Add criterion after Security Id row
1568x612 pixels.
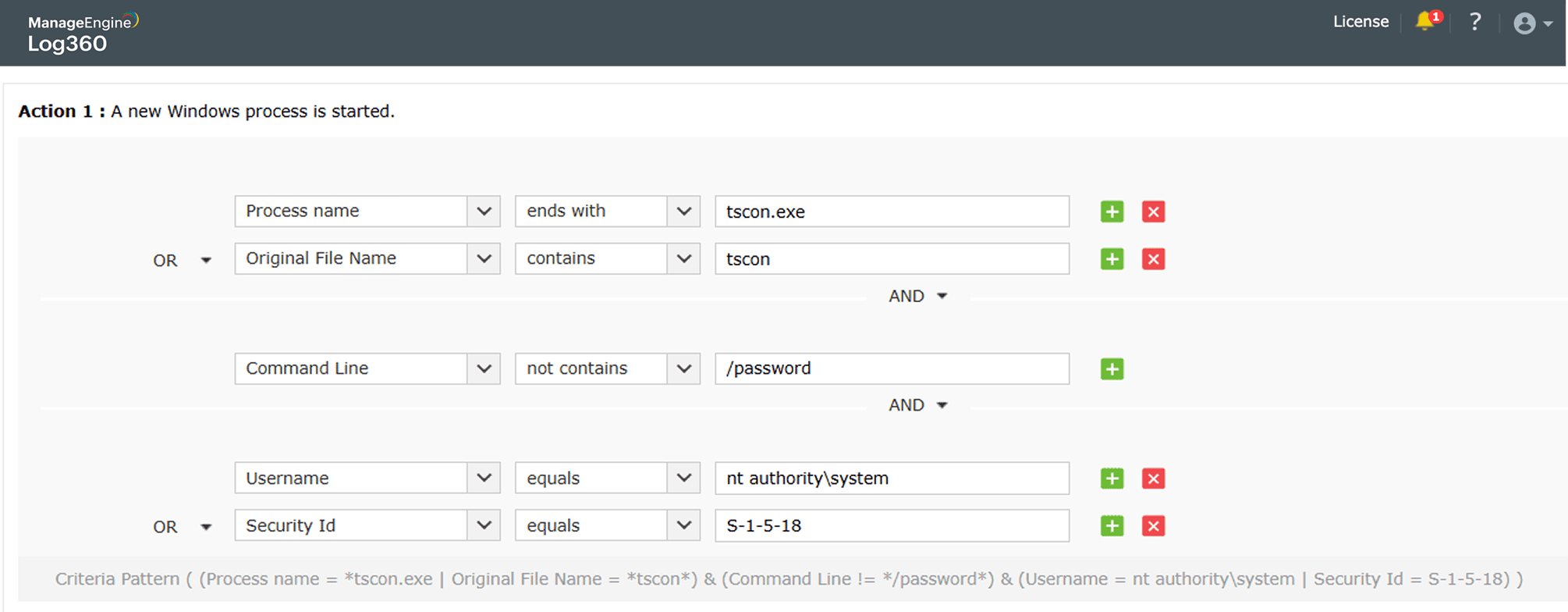(1112, 526)
